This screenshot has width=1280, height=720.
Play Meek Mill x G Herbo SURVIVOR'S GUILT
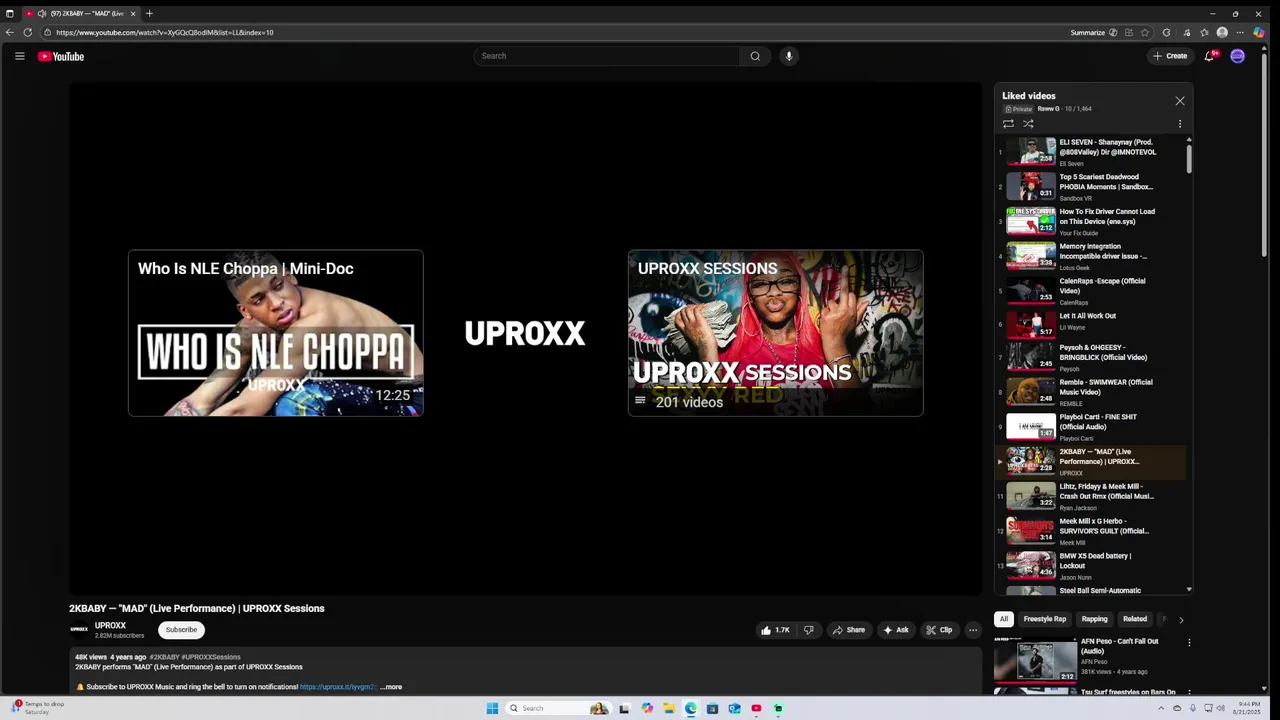tap(1091, 532)
